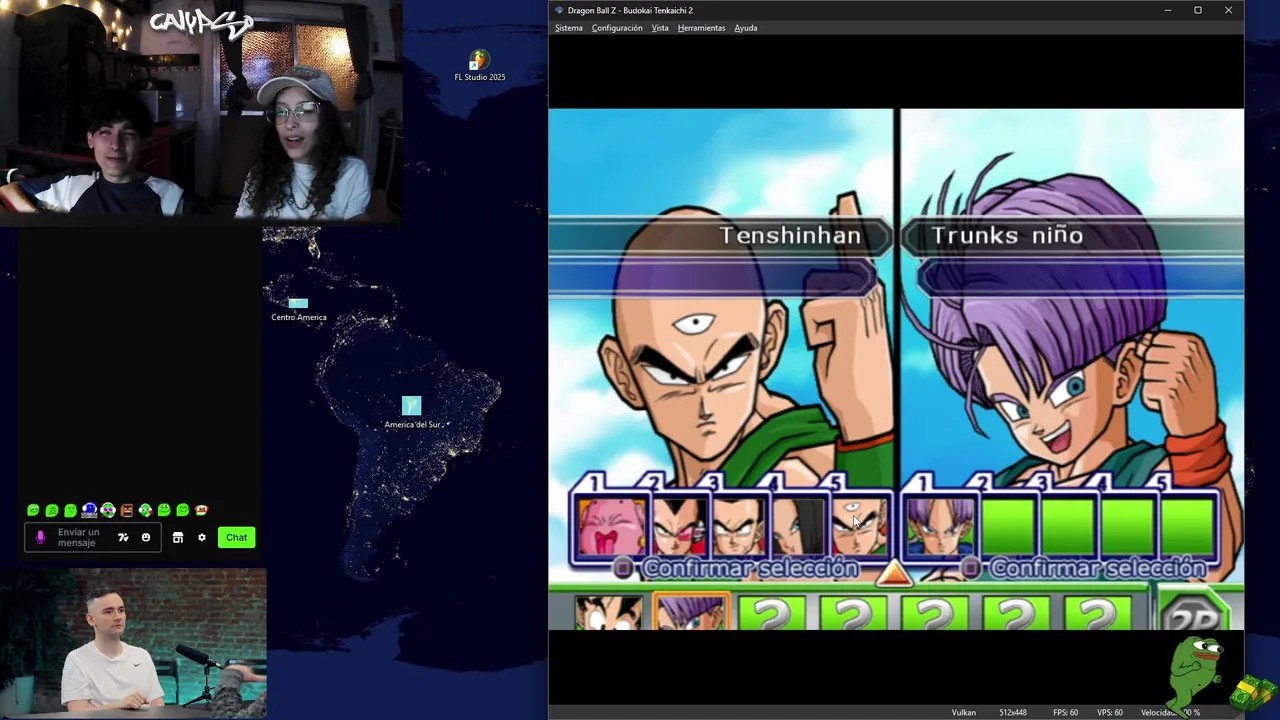Click player two's empty green slot 2
Screen dimensions: 1280x720
coord(1006,526)
